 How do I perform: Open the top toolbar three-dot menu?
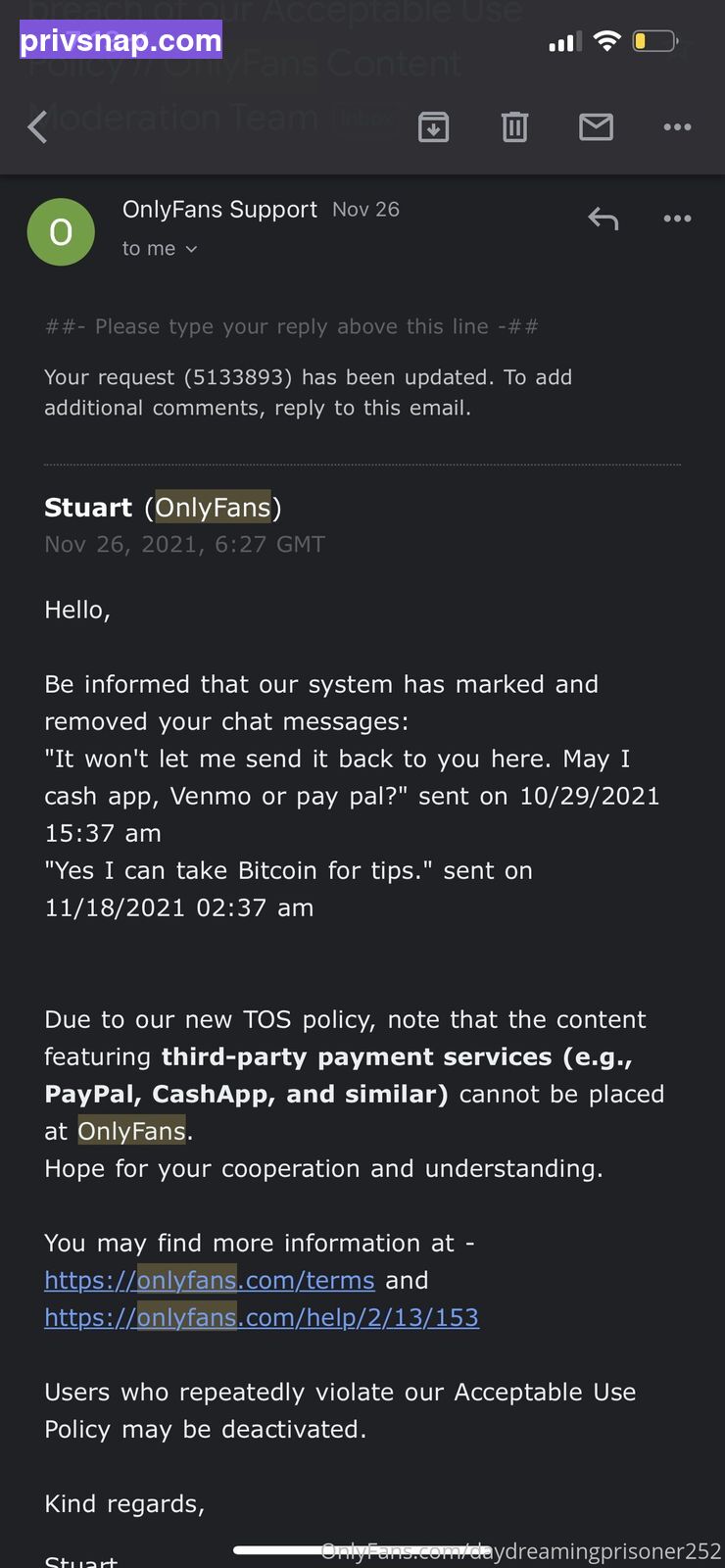tap(677, 127)
